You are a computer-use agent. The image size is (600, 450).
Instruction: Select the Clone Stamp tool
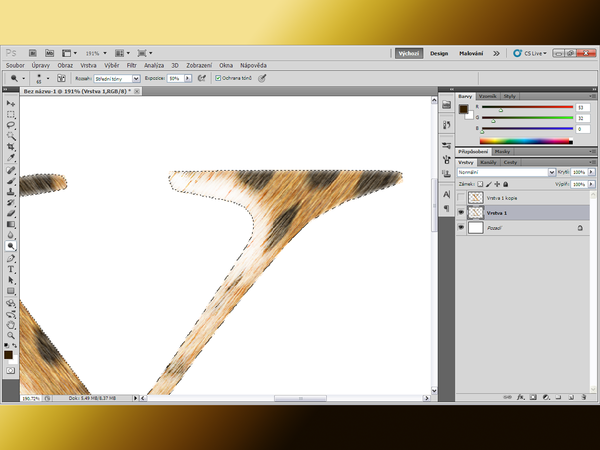(11, 191)
